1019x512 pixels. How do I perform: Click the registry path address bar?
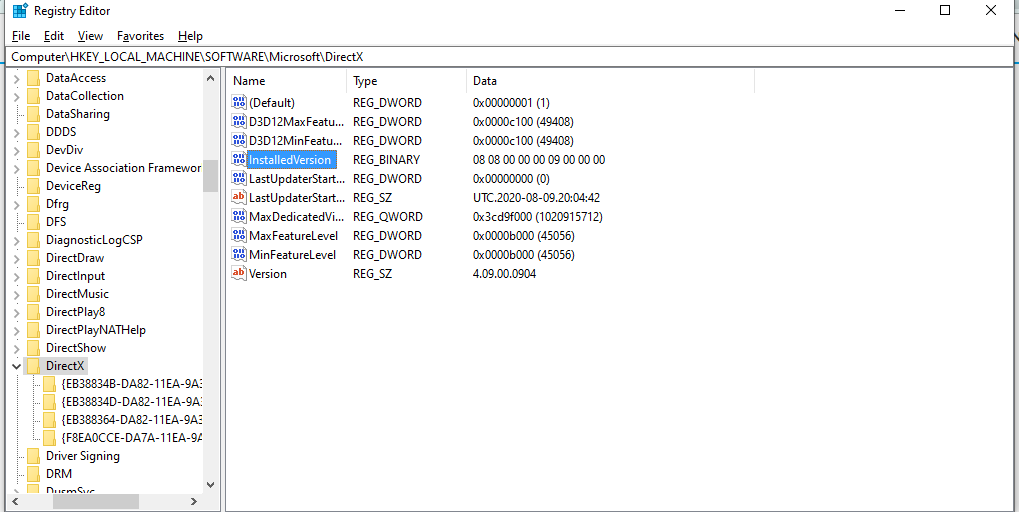coord(510,57)
